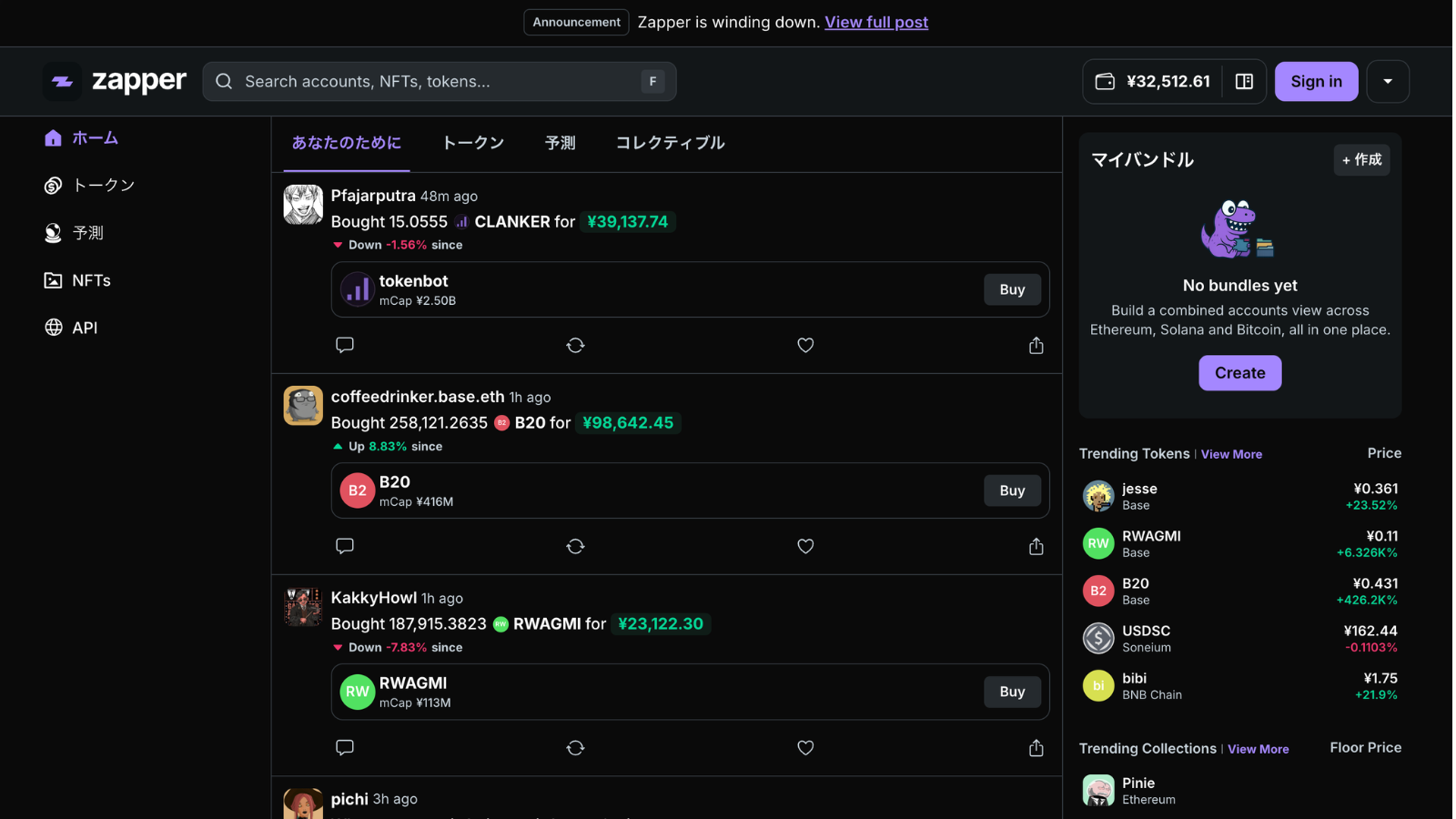Comment on KakkyHowl's RWAGMI post
This screenshot has height=819, width=1456.
point(345,747)
